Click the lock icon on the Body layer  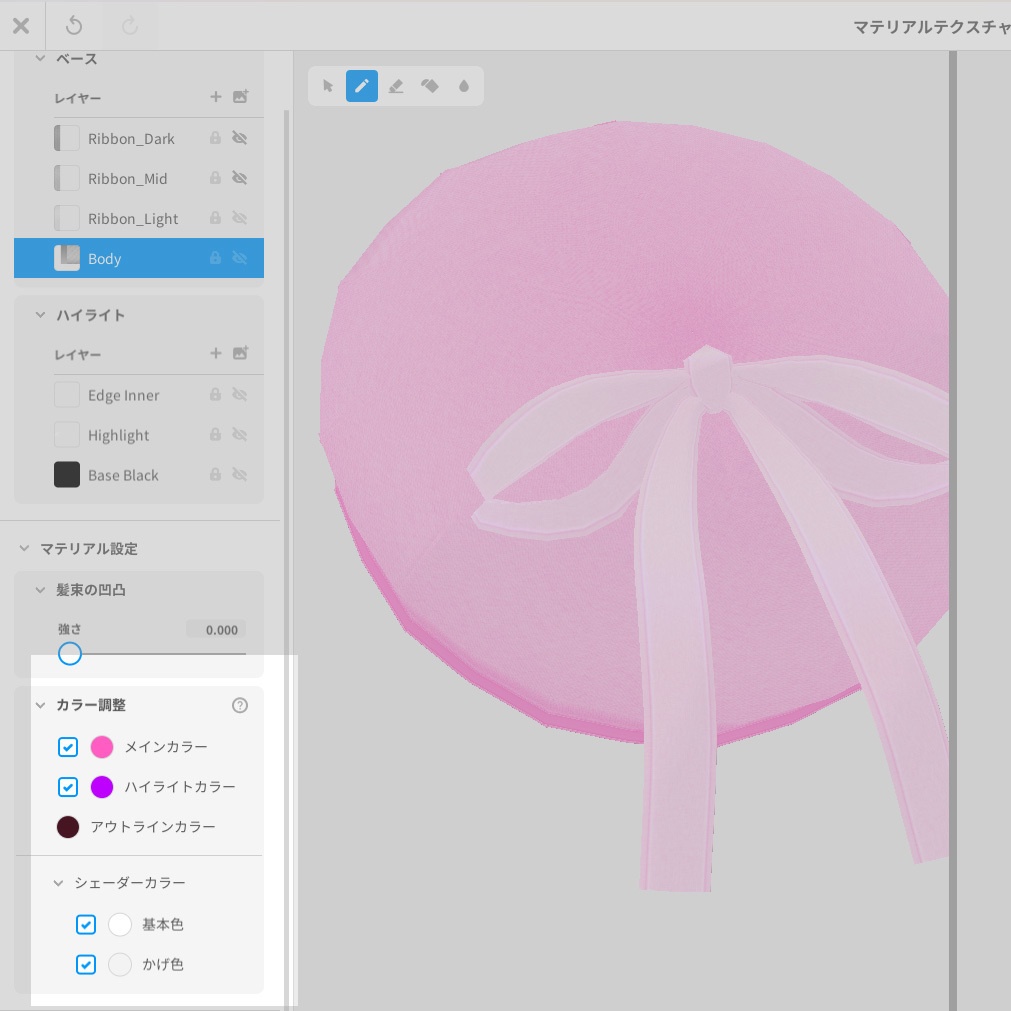coord(215,258)
